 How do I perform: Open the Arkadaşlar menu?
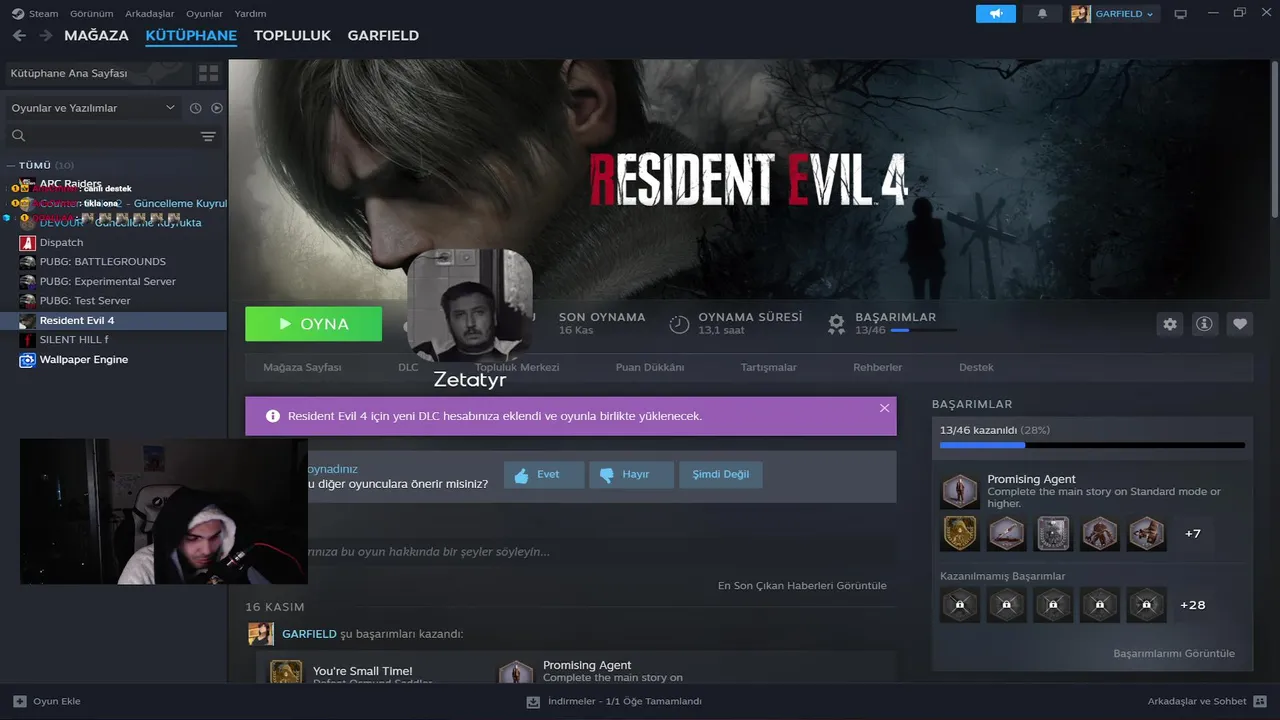[x=150, y=14]
